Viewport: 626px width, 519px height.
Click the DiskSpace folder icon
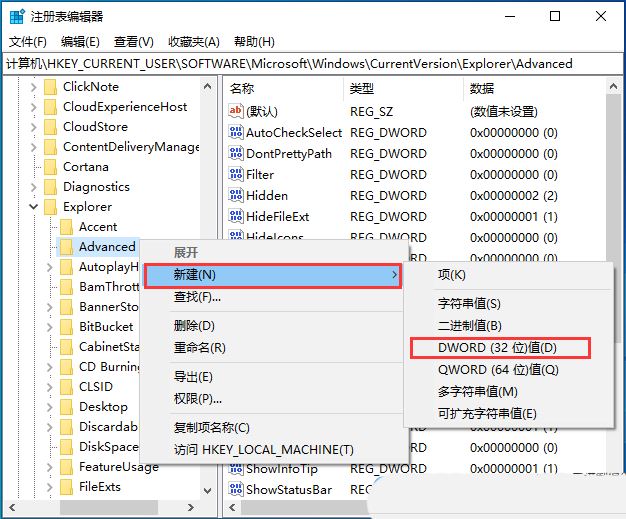click(66, 447)
